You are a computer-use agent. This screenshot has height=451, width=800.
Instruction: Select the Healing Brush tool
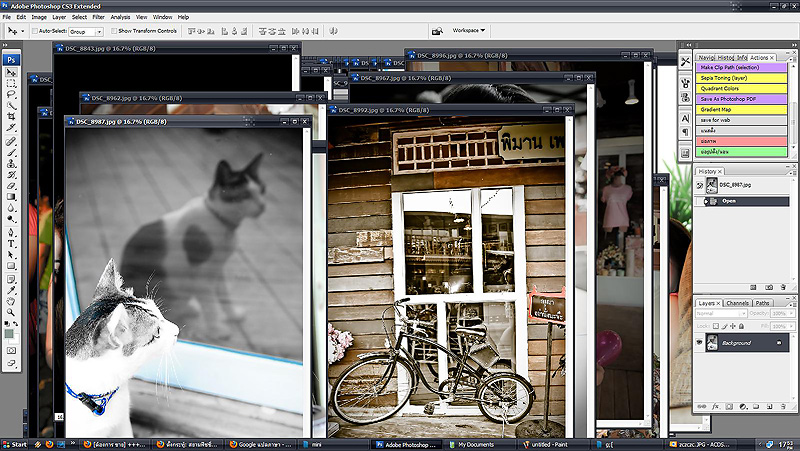coord(11,141)
